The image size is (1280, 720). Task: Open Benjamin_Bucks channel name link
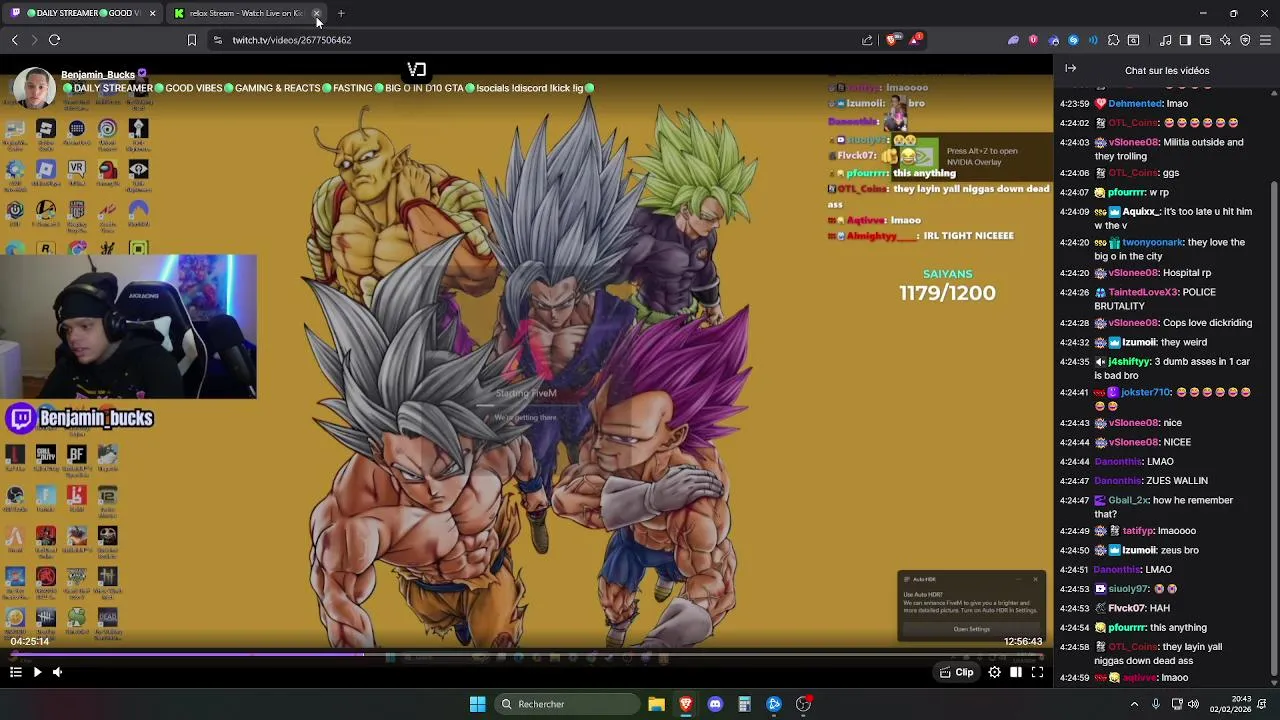(98, 75)
